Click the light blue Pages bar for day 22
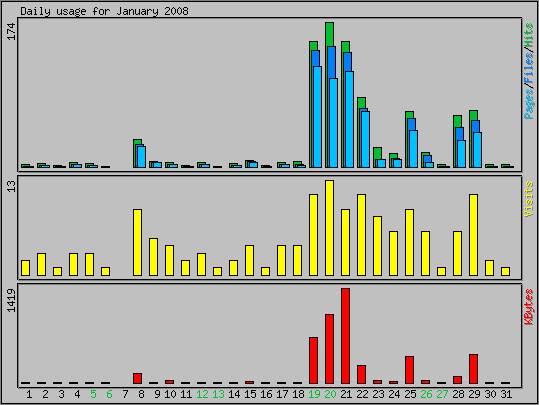Image resolution: width=539 pixels, height=405 pixels. 366,139
